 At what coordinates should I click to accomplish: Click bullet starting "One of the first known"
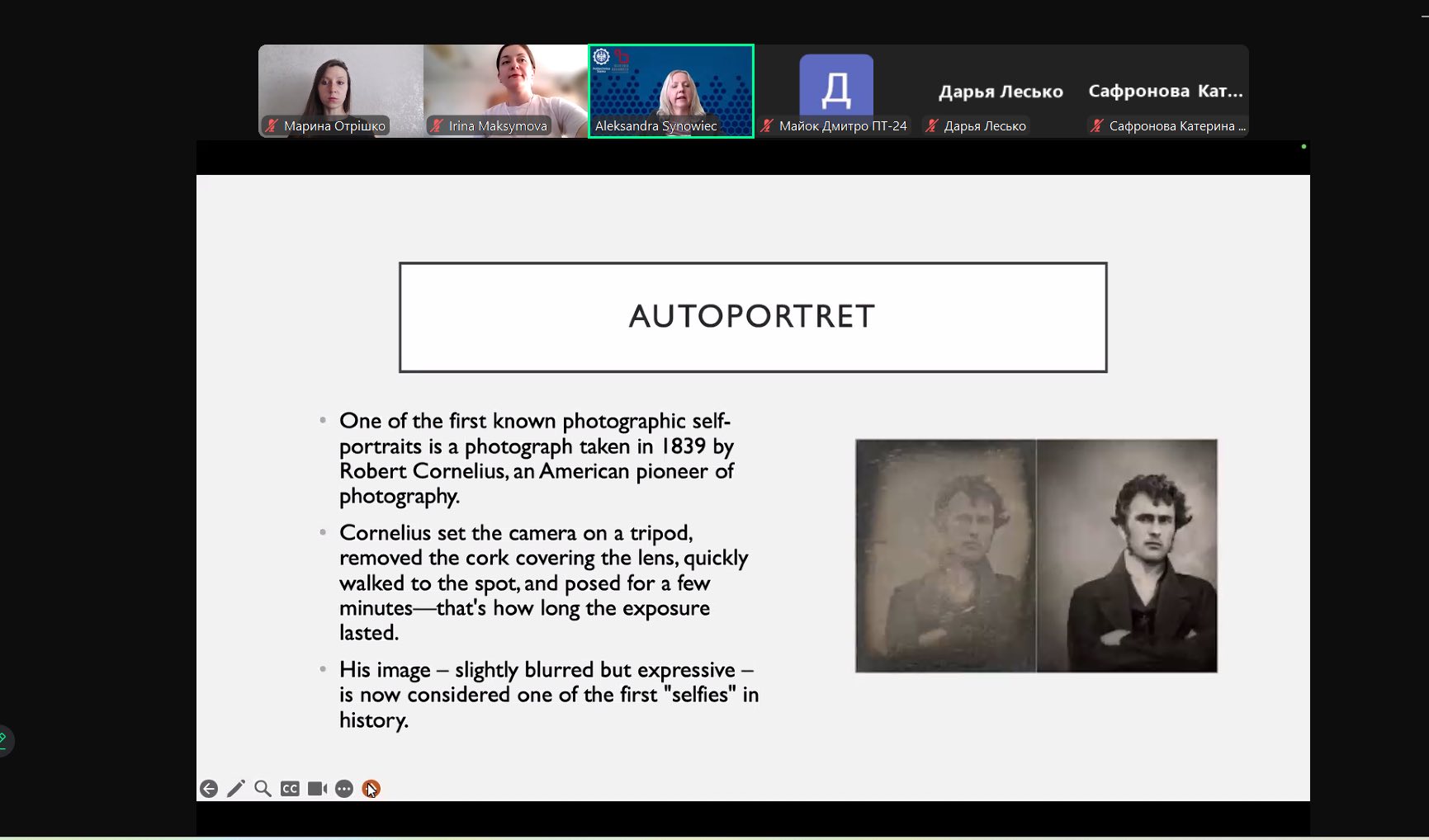point(537,458)
